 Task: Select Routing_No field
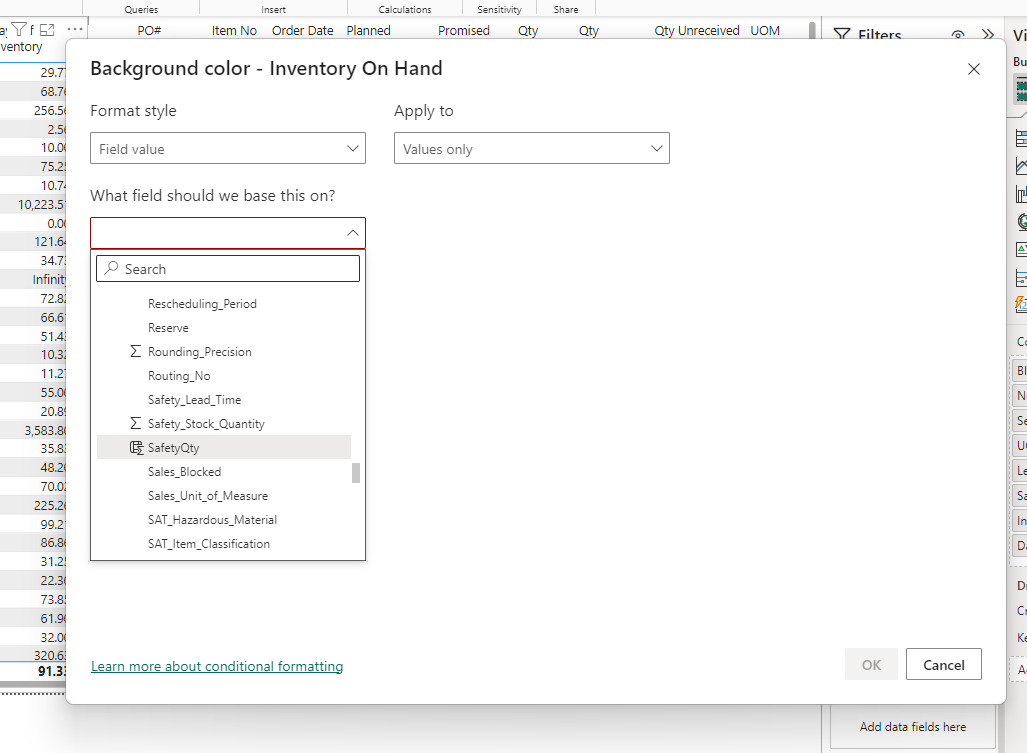tap(223, 376)
